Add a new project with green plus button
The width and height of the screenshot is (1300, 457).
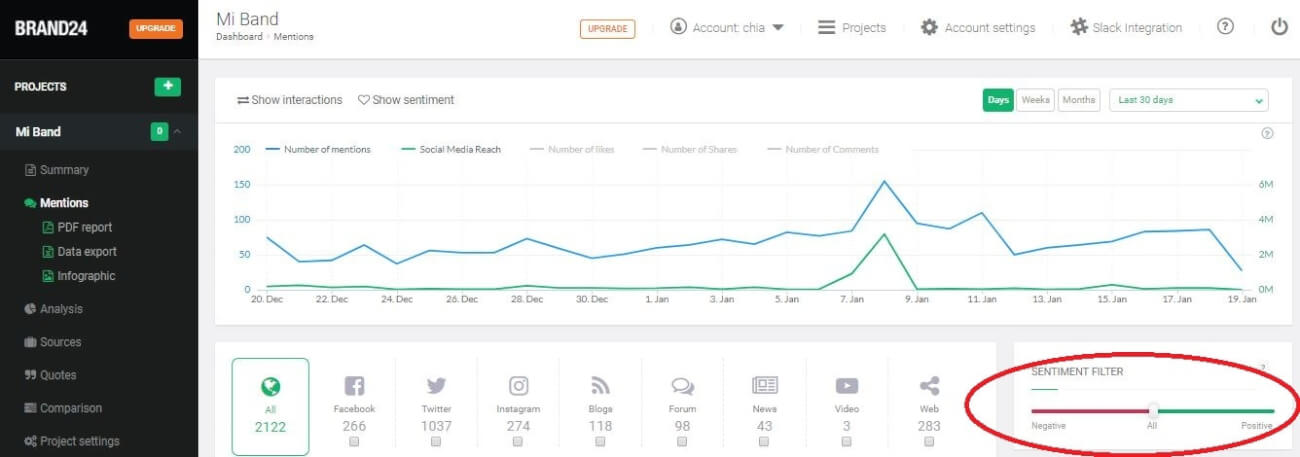point(167,86)
